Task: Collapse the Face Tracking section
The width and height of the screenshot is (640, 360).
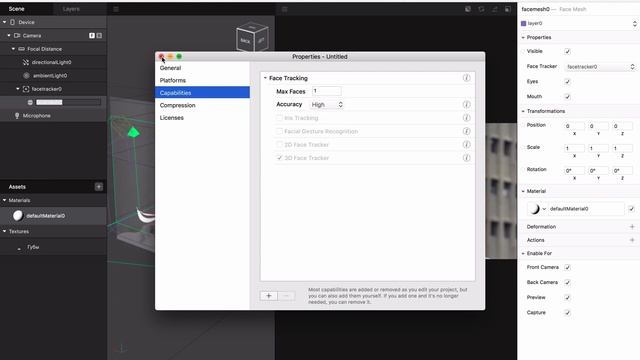Action: coord(265,78)
